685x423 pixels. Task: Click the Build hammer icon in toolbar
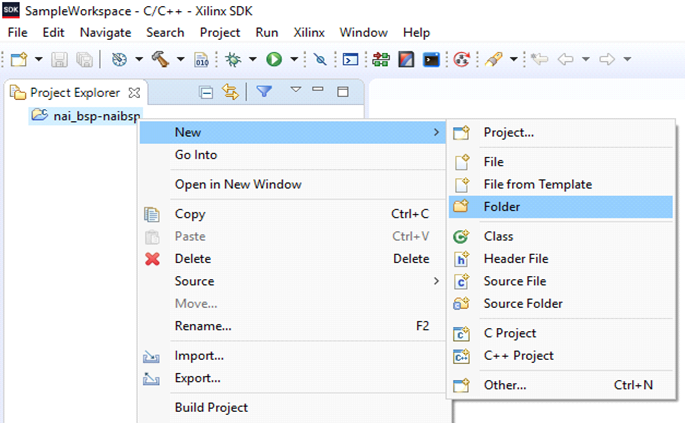pos(160,59)
